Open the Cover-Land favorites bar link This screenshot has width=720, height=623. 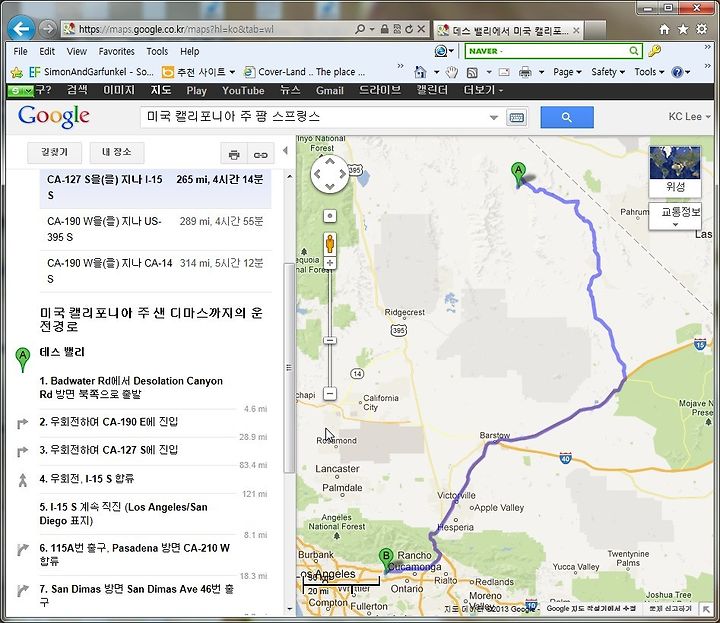[x=304, y=72]
